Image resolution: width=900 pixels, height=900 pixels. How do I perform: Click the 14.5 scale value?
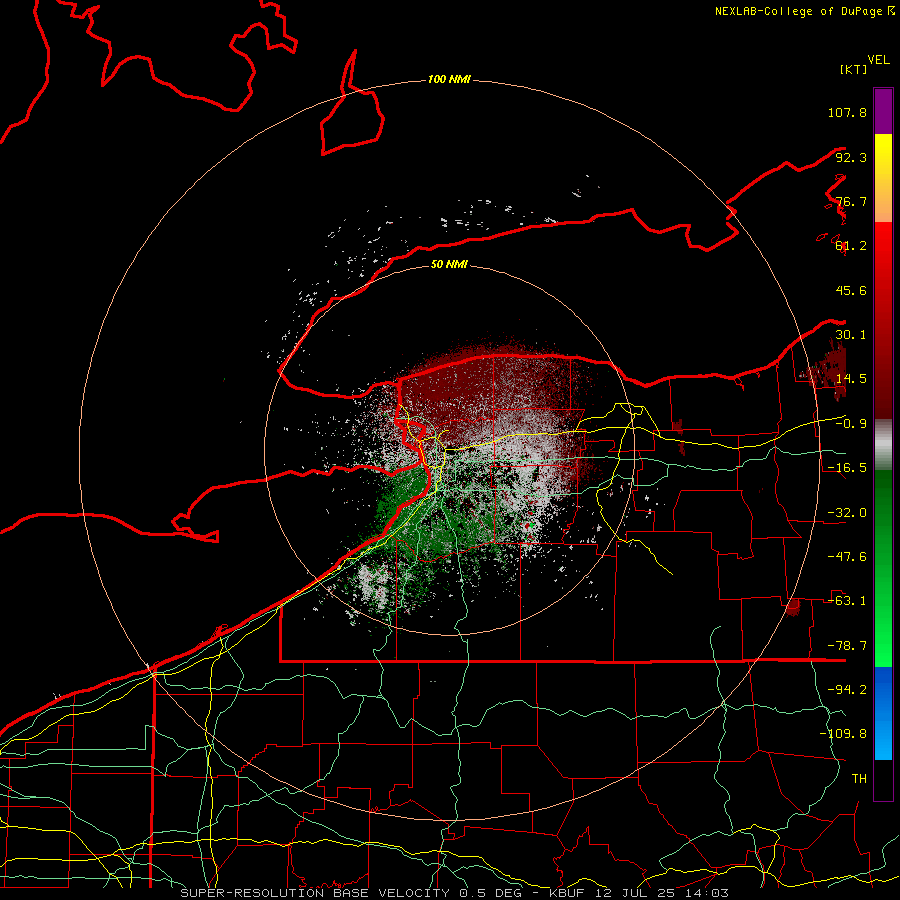(x=851, y=379)
